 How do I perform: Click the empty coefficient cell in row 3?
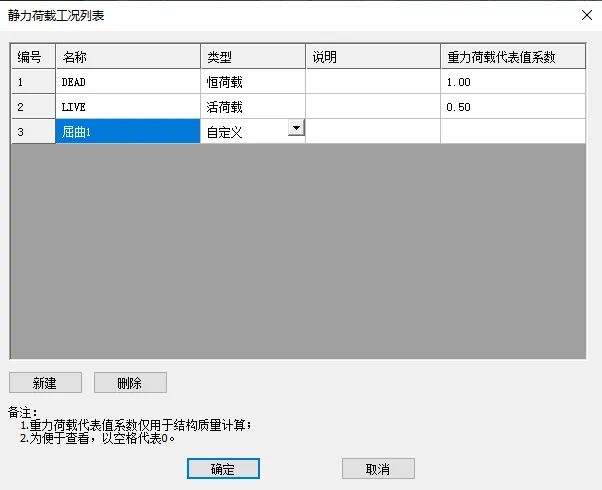512,131
